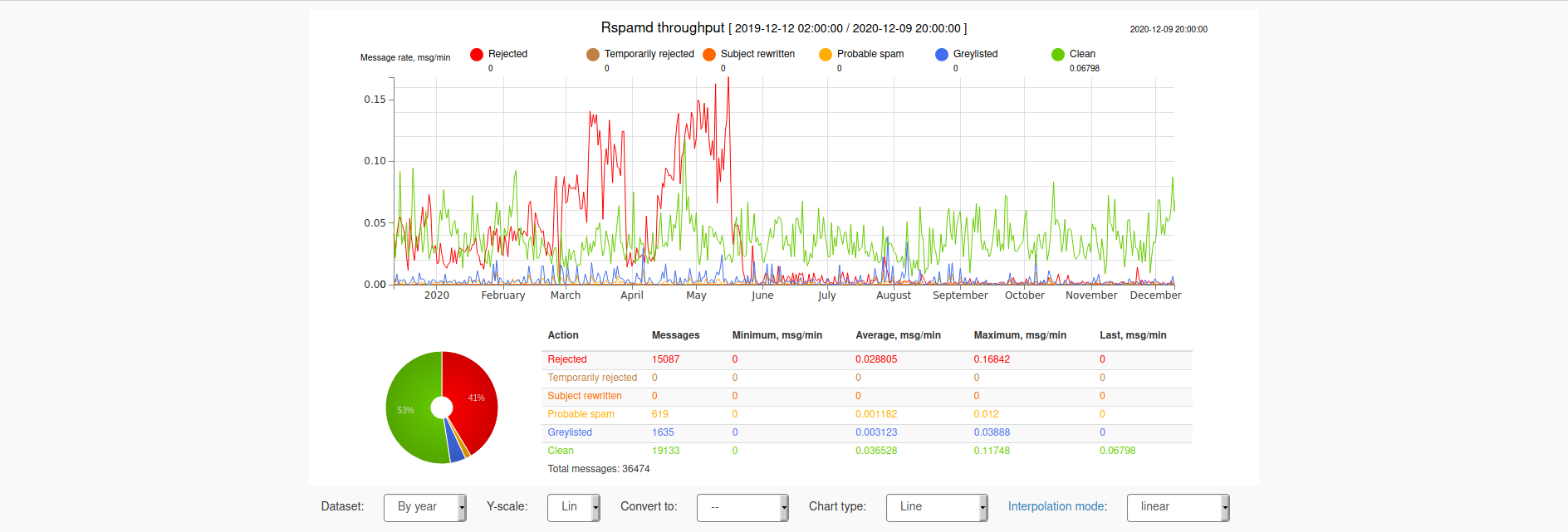The width and height of the screenshot is (1568, 532).
Task: Toggle the Temporarily rejected brown legend dot
Action: (593, 55)
